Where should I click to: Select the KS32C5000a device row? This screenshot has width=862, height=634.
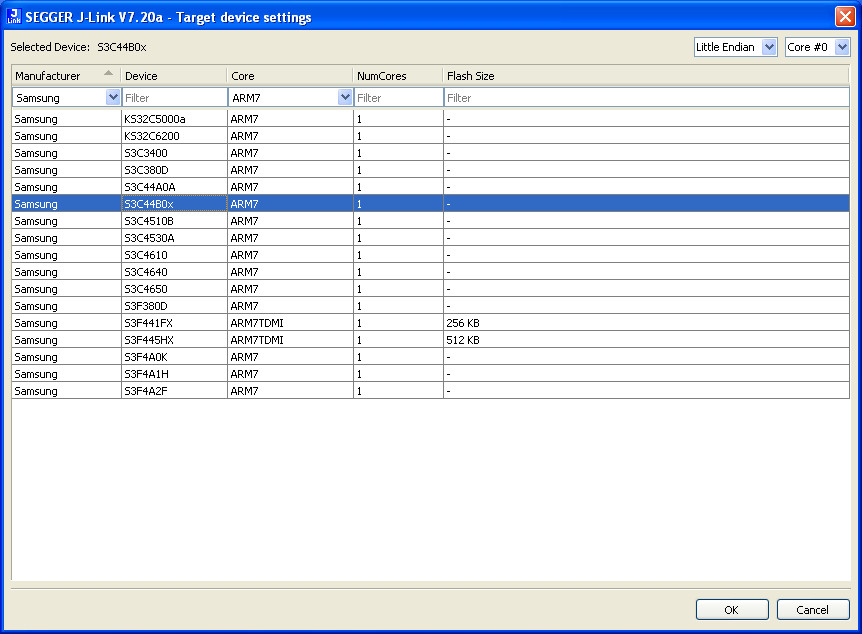[x=430, y=119]
